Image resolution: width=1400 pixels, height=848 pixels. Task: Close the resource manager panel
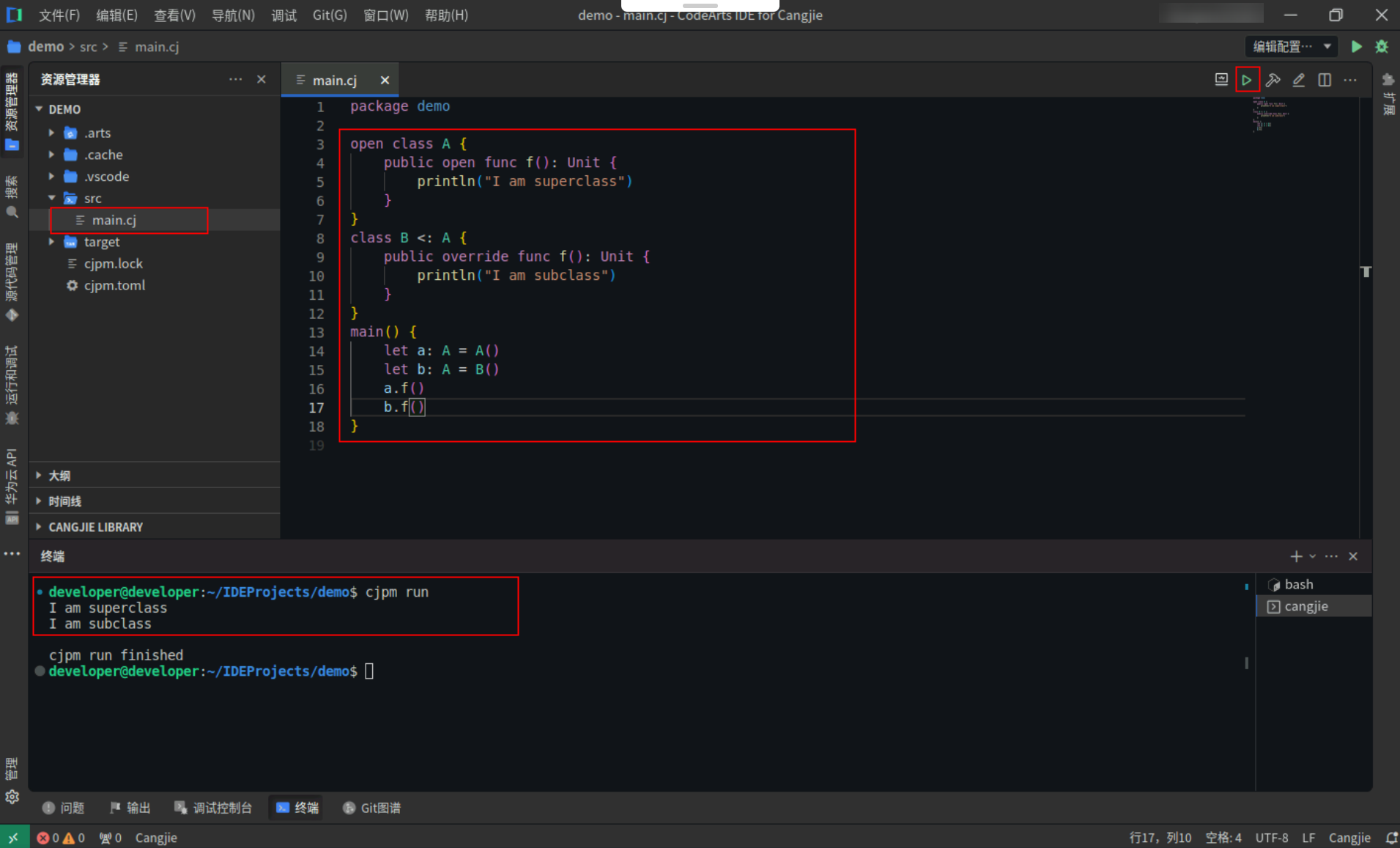coord(262,79)
